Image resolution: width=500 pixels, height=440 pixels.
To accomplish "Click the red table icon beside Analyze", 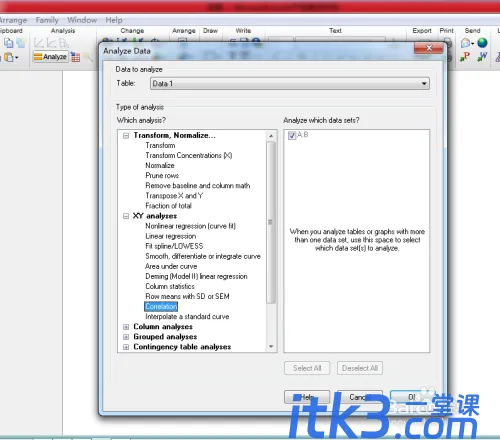I will click(x=76, y=57).
